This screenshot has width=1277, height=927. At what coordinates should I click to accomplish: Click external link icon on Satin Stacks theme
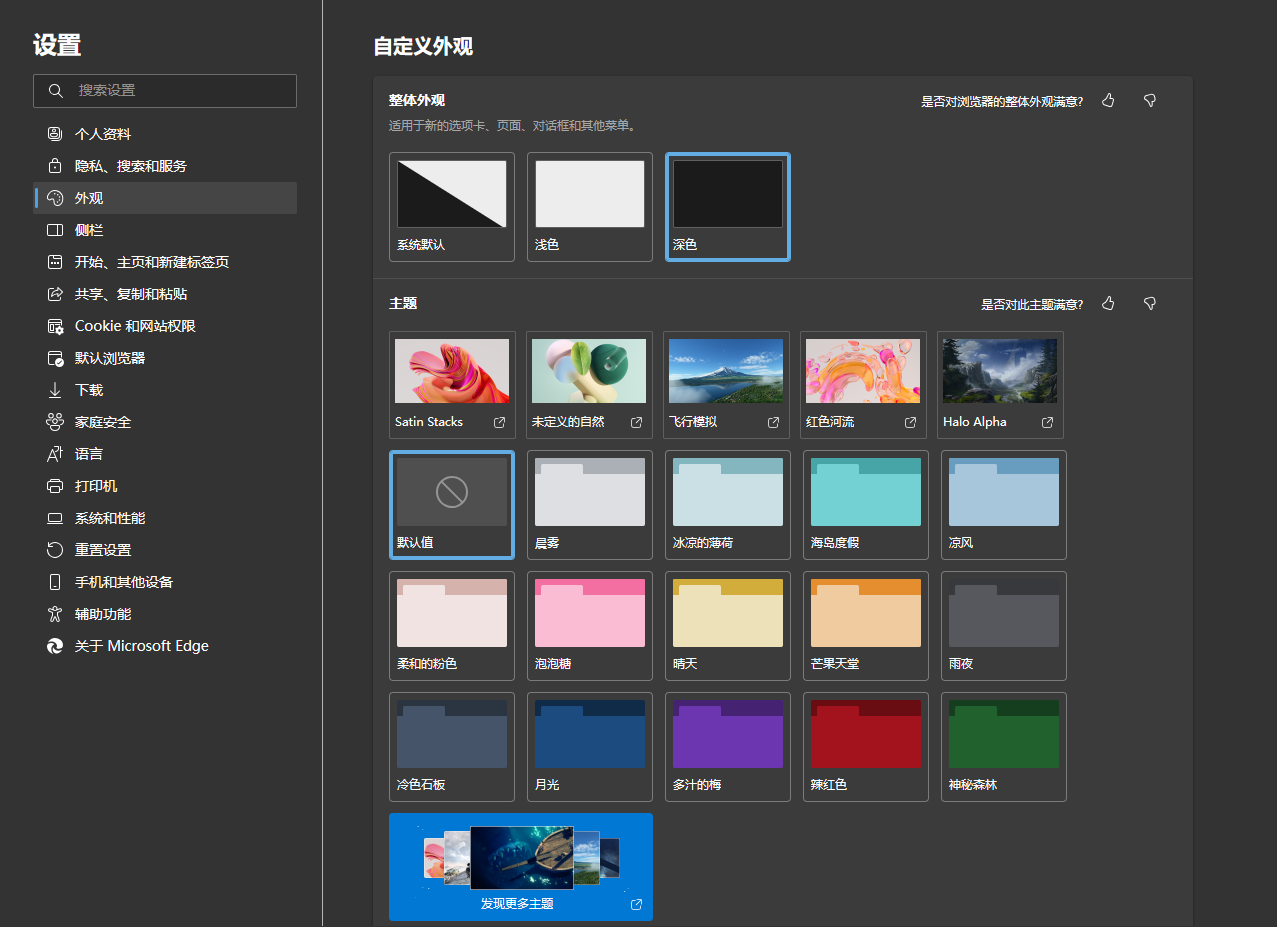click(x=499, y=423)
